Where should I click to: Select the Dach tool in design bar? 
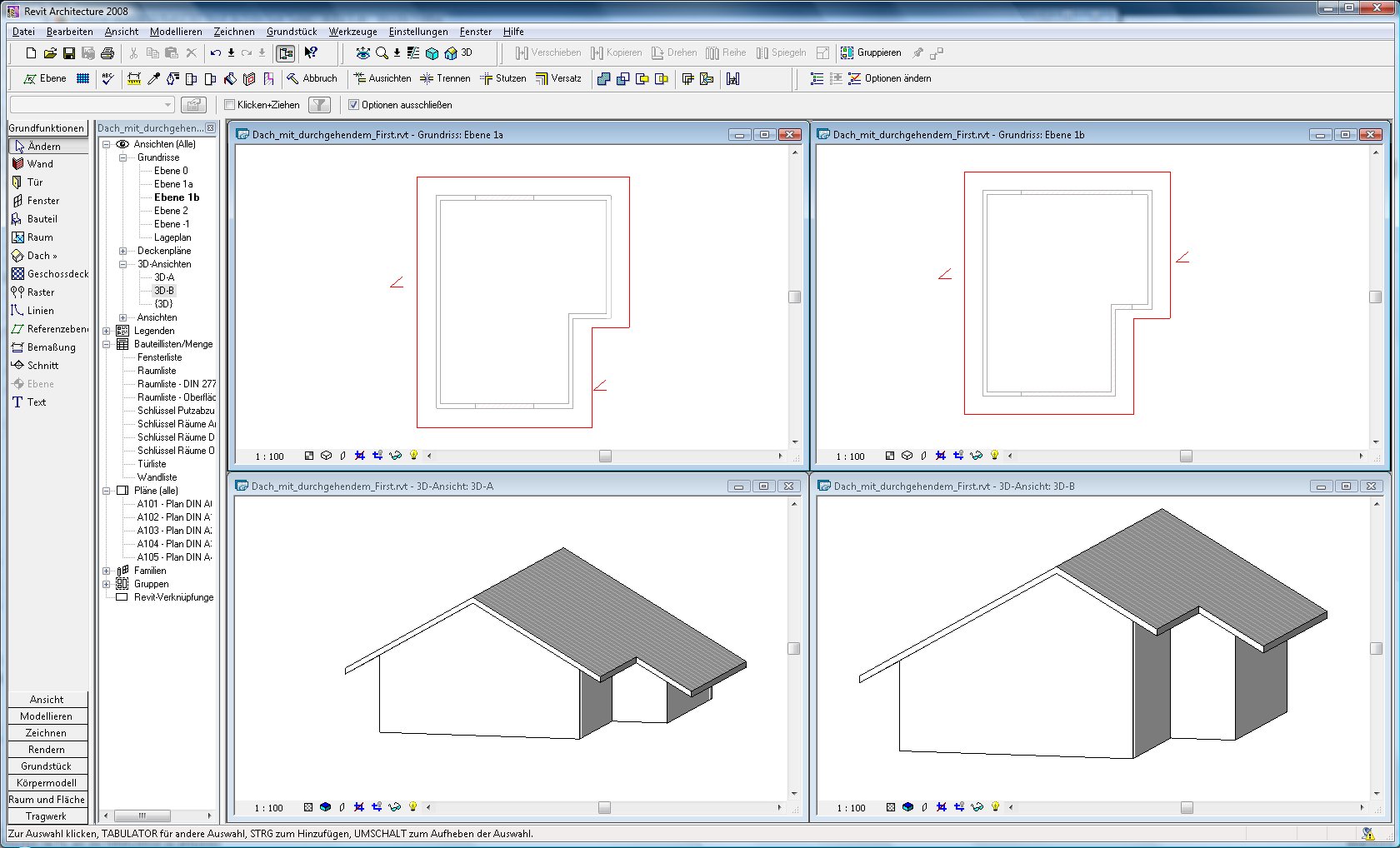[x=35, y=256]
